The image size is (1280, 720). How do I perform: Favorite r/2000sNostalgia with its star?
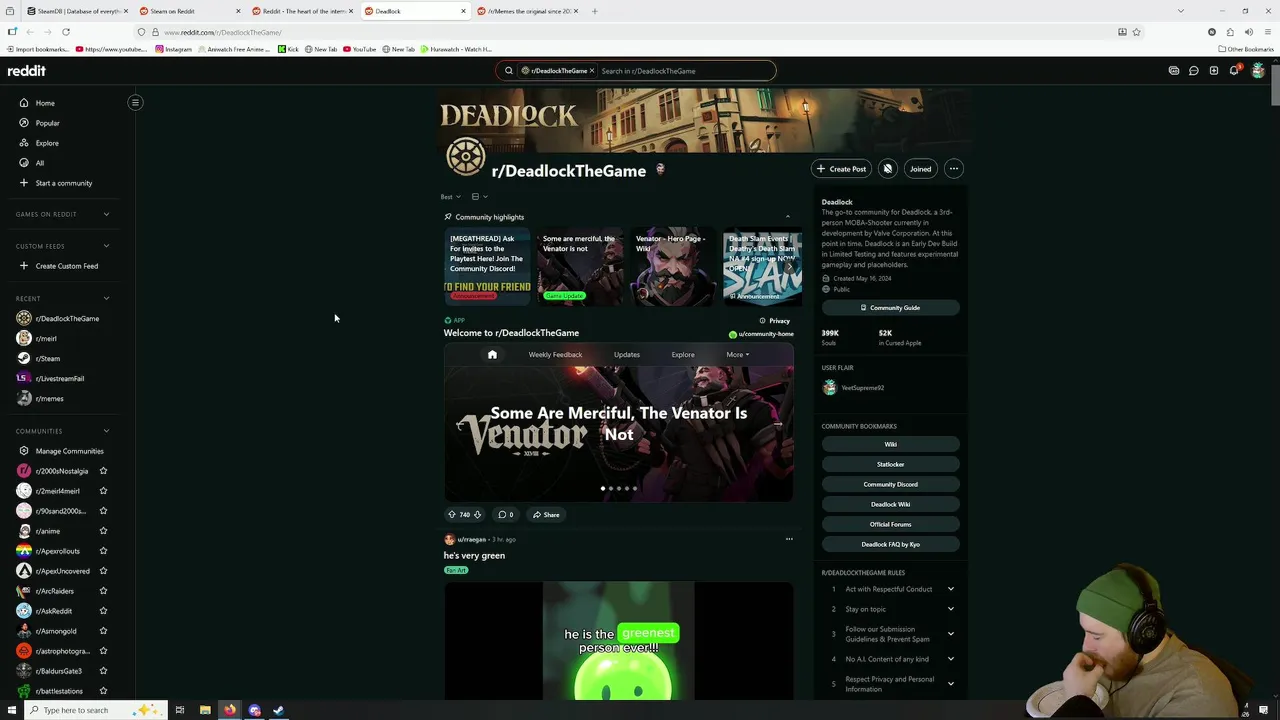(x=103, y=471)
